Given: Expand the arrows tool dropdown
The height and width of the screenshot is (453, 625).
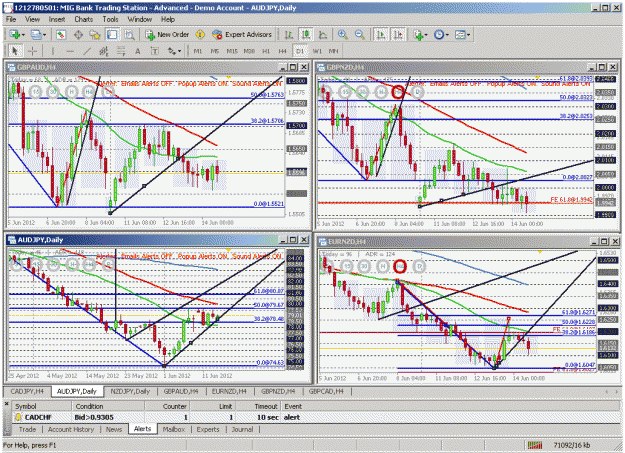Looking at the screenshot, I should pyautogui.click(x=179, y=51).
